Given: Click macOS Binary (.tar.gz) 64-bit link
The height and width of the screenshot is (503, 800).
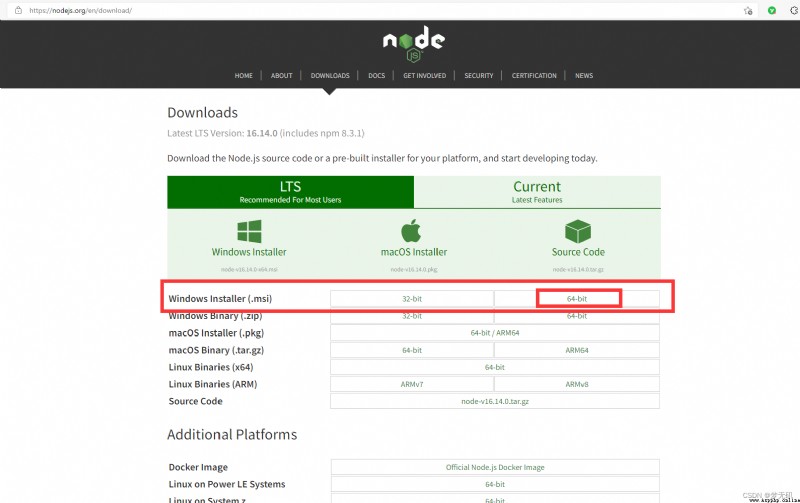Looking at the screenshot, I should [x=412, y=350].
